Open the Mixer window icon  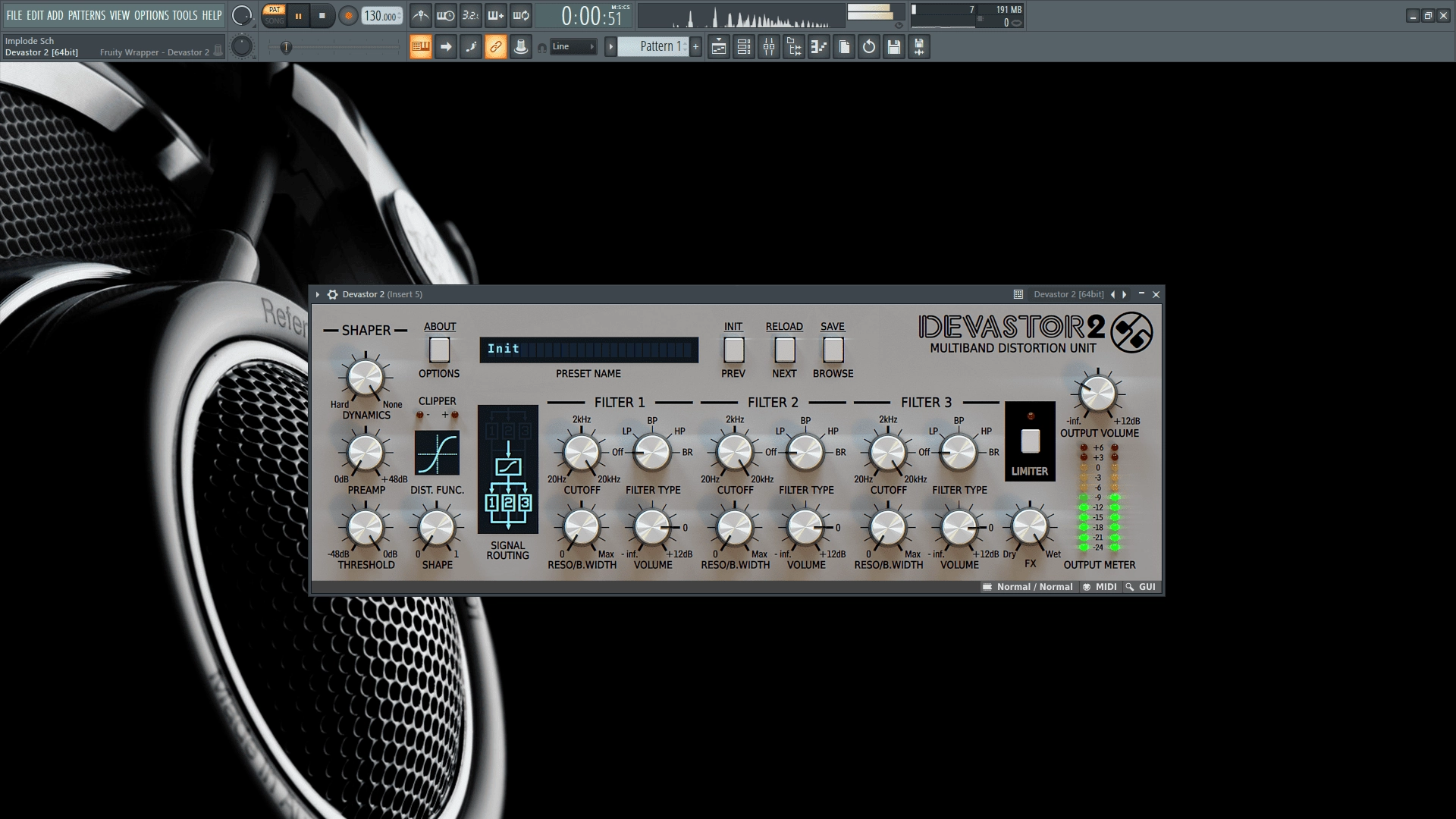pos(769,47)
